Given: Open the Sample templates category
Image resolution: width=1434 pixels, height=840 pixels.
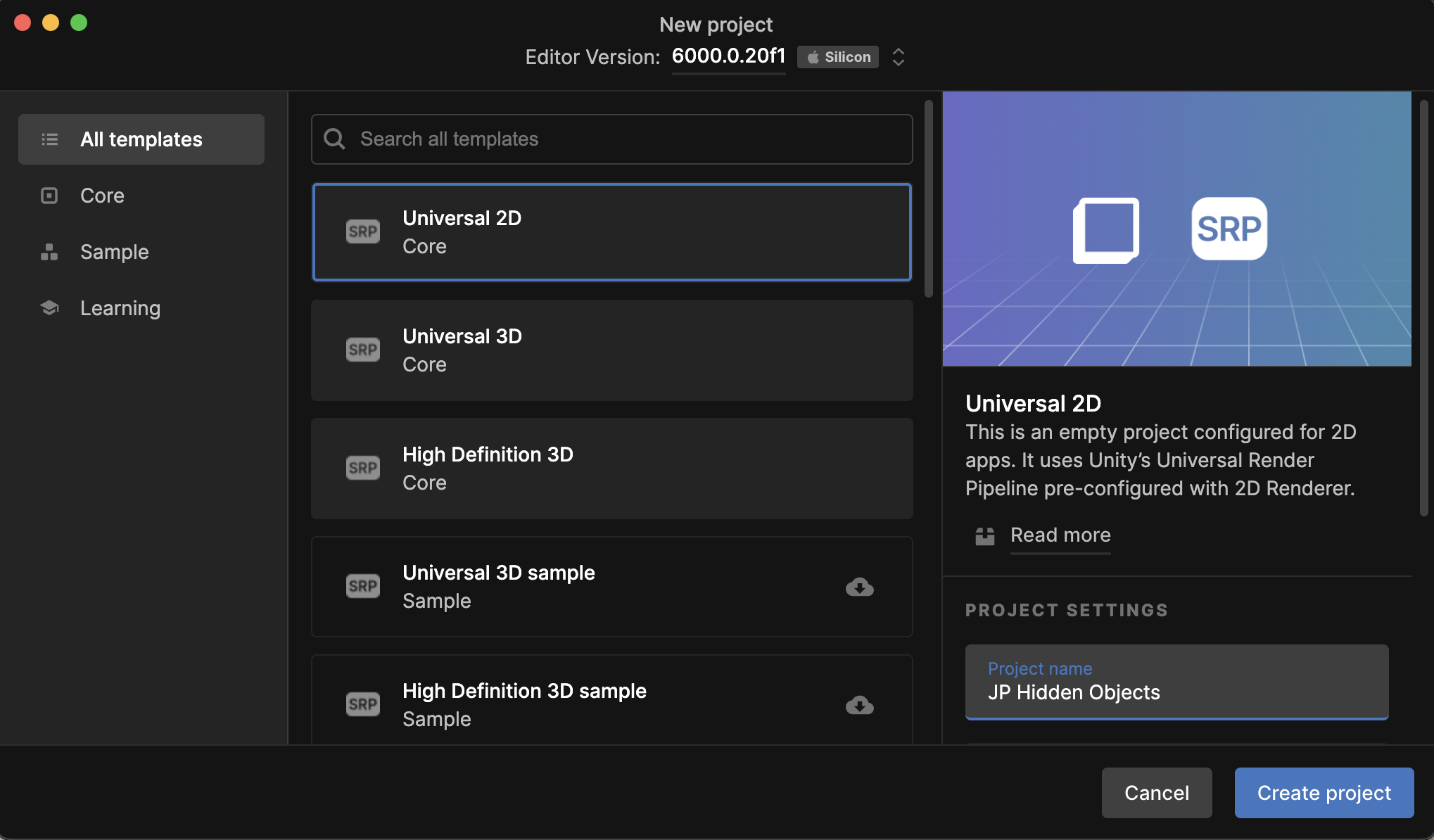Looking at the screenshot, I should [141, 252].
